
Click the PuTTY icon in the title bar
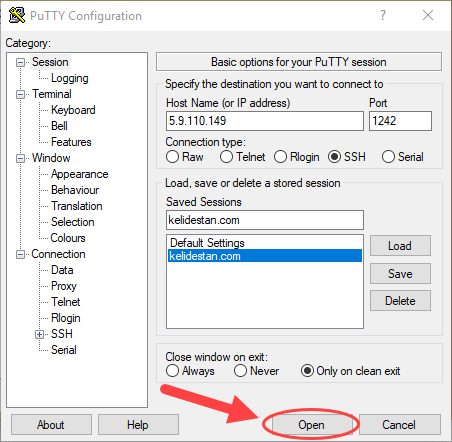(x=17, y=15)
